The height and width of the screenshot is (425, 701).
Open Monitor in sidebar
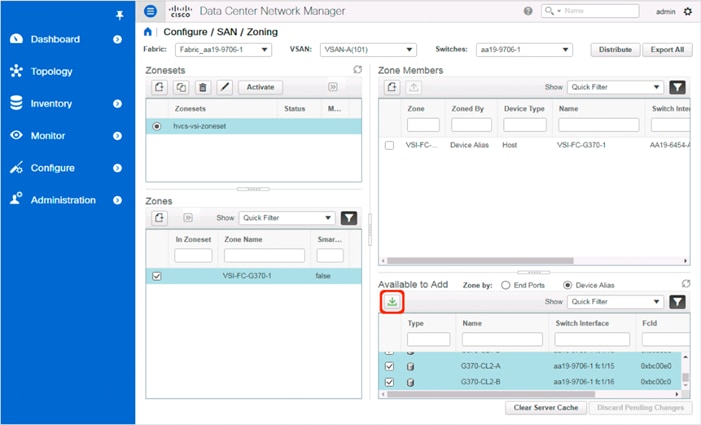tap(48, 136)
